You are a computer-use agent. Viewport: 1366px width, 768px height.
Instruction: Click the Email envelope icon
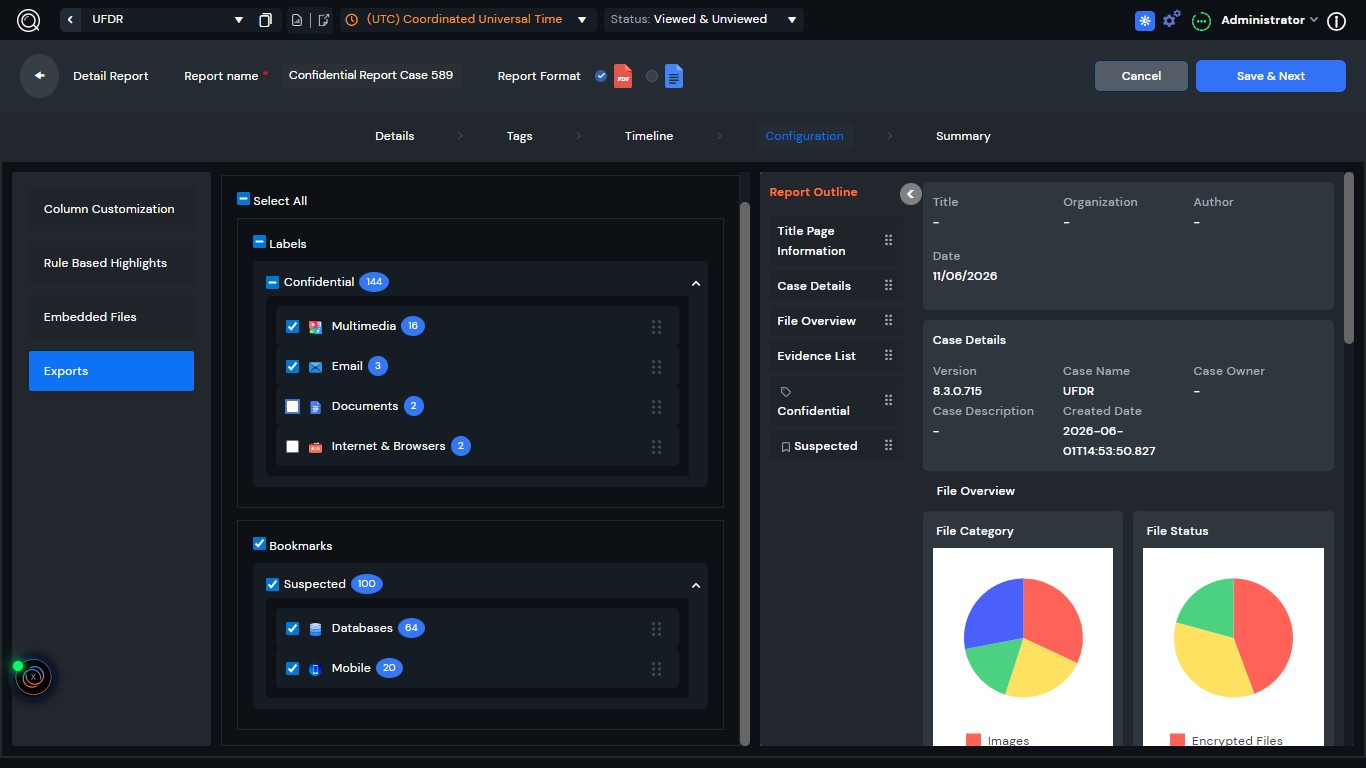coord(315,367)
